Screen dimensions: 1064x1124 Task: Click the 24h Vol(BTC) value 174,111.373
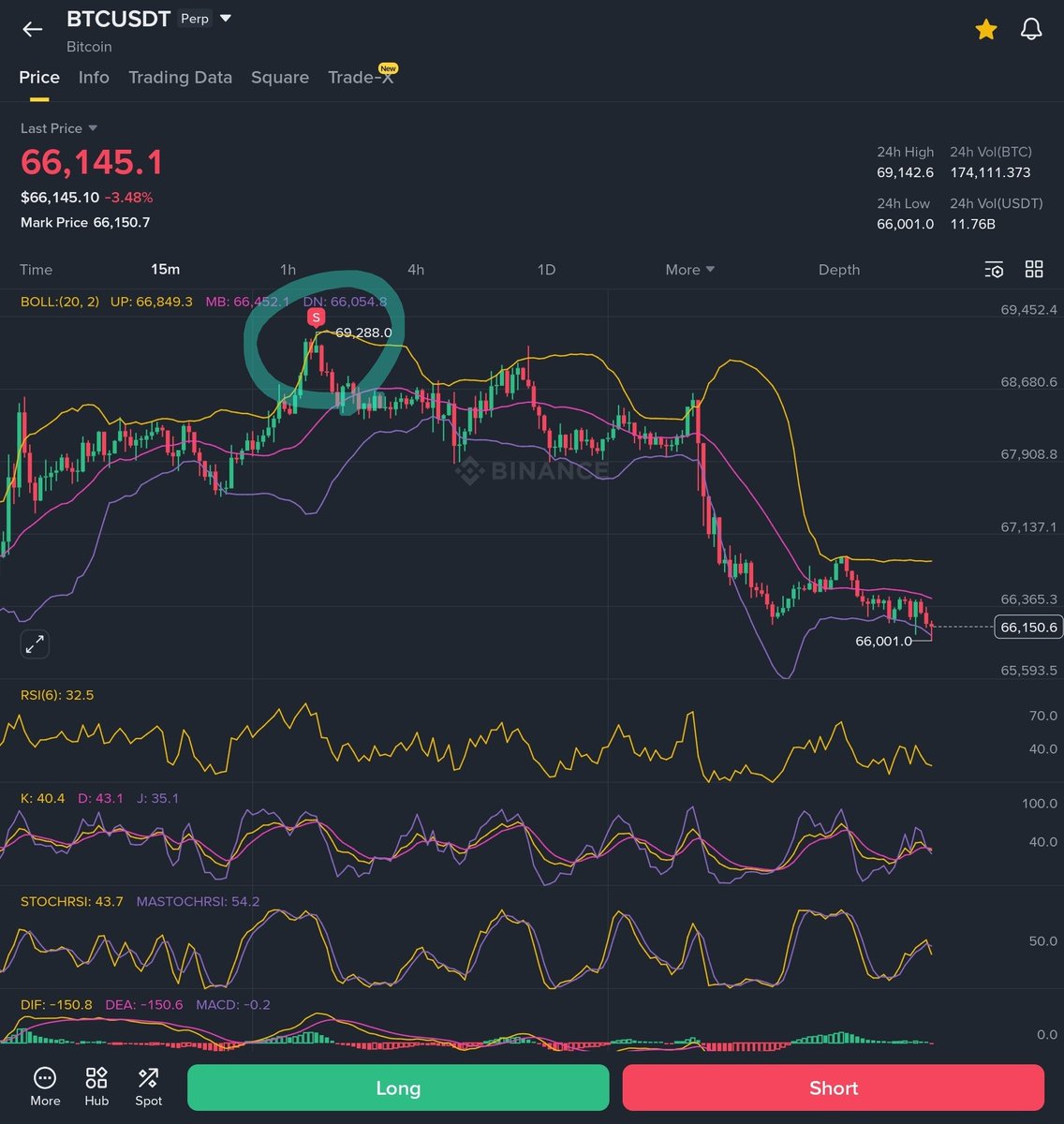click(x=990, y=172)
